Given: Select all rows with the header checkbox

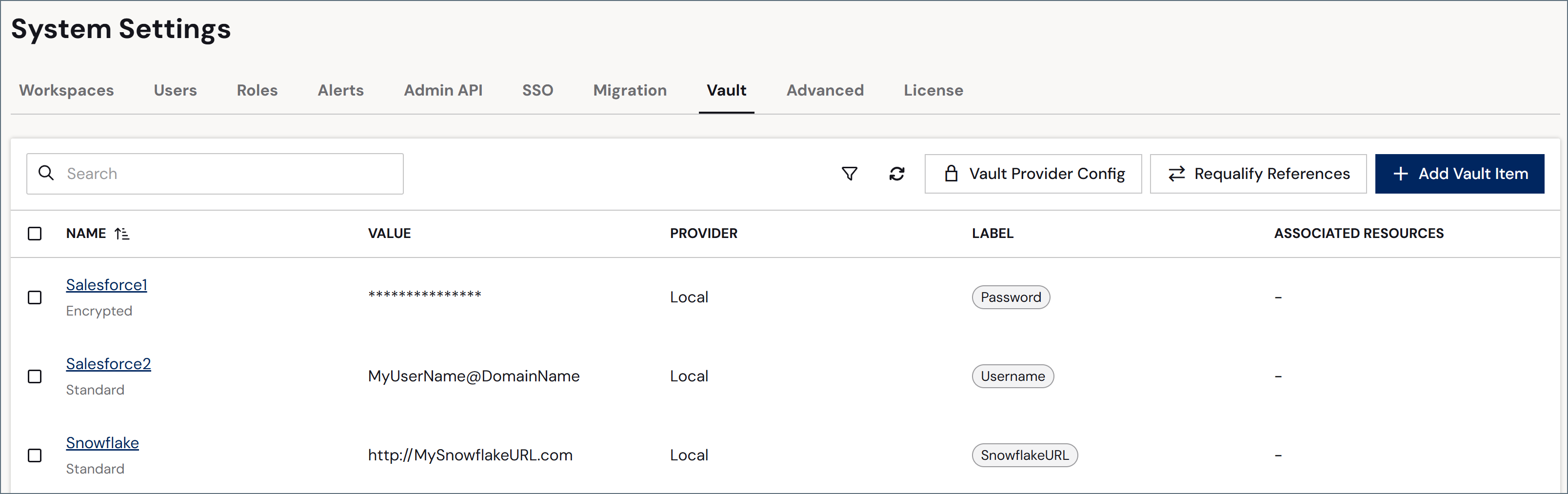Looking at the screenshot, I should click(35, 234).
